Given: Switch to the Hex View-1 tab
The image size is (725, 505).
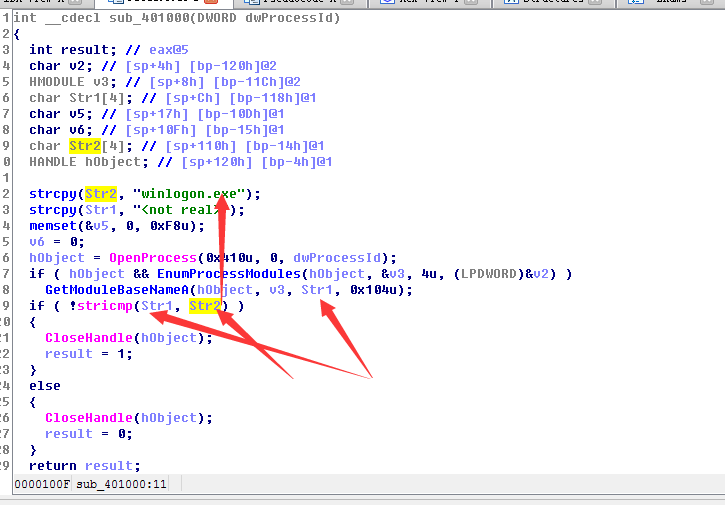Looking at the screenshot, I should 425,3.
